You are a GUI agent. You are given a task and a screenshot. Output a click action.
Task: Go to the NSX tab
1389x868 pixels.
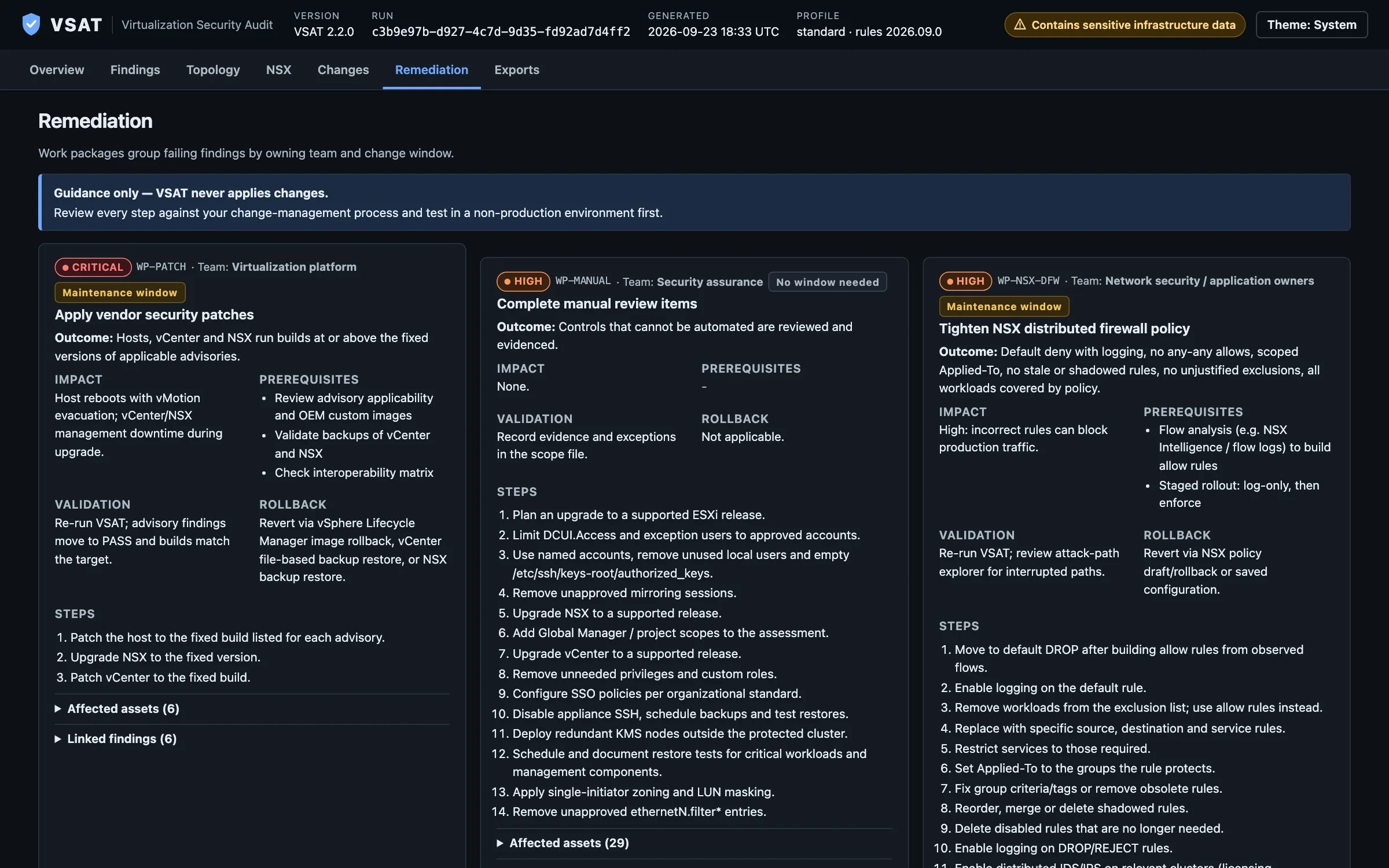tap(278, 69)
